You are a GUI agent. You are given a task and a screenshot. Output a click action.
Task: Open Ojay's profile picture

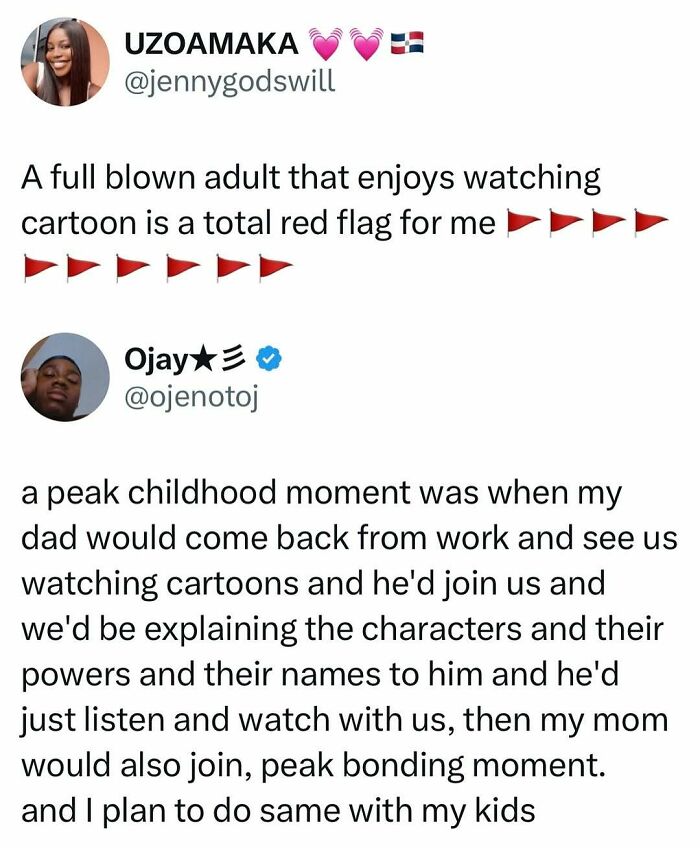click(65, 377)
